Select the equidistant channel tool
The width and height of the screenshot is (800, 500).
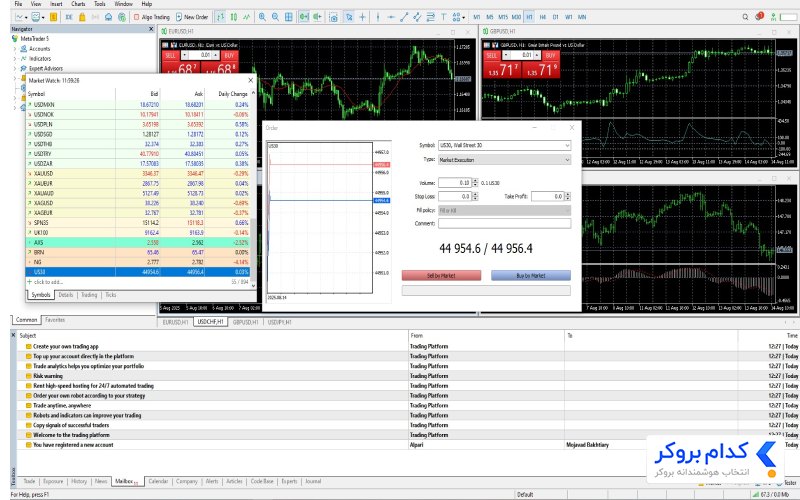417,17
